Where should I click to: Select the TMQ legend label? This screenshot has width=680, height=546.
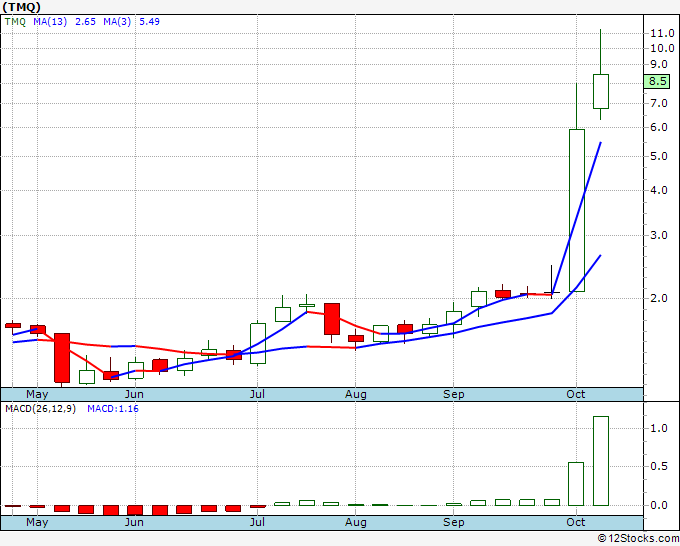15,22
